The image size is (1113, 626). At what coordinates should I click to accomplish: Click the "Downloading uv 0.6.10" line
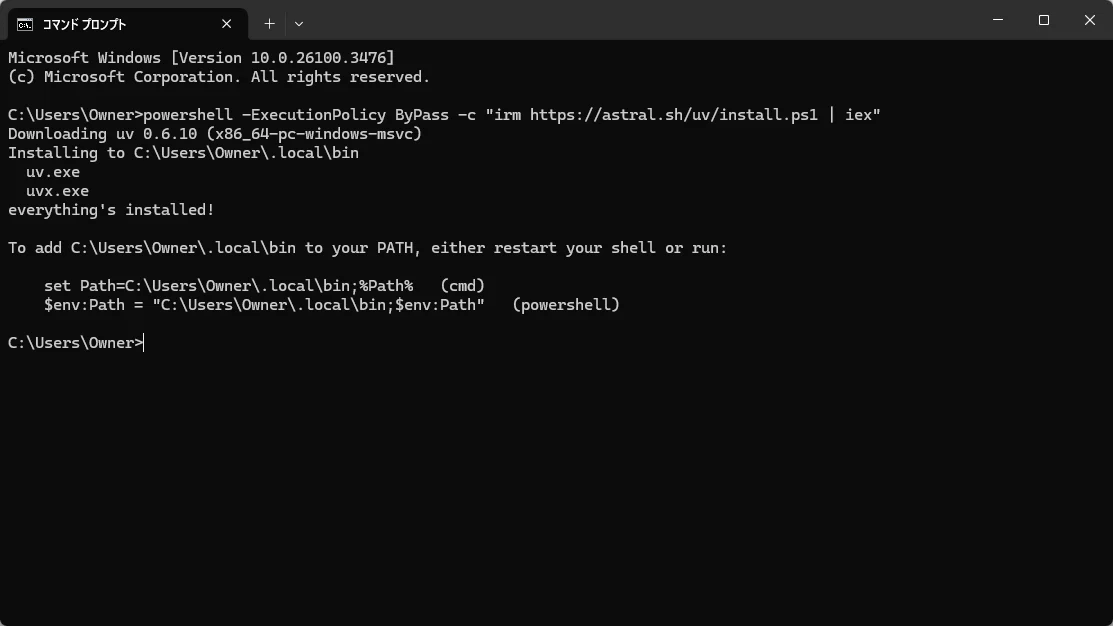click(x=215, y=134)
